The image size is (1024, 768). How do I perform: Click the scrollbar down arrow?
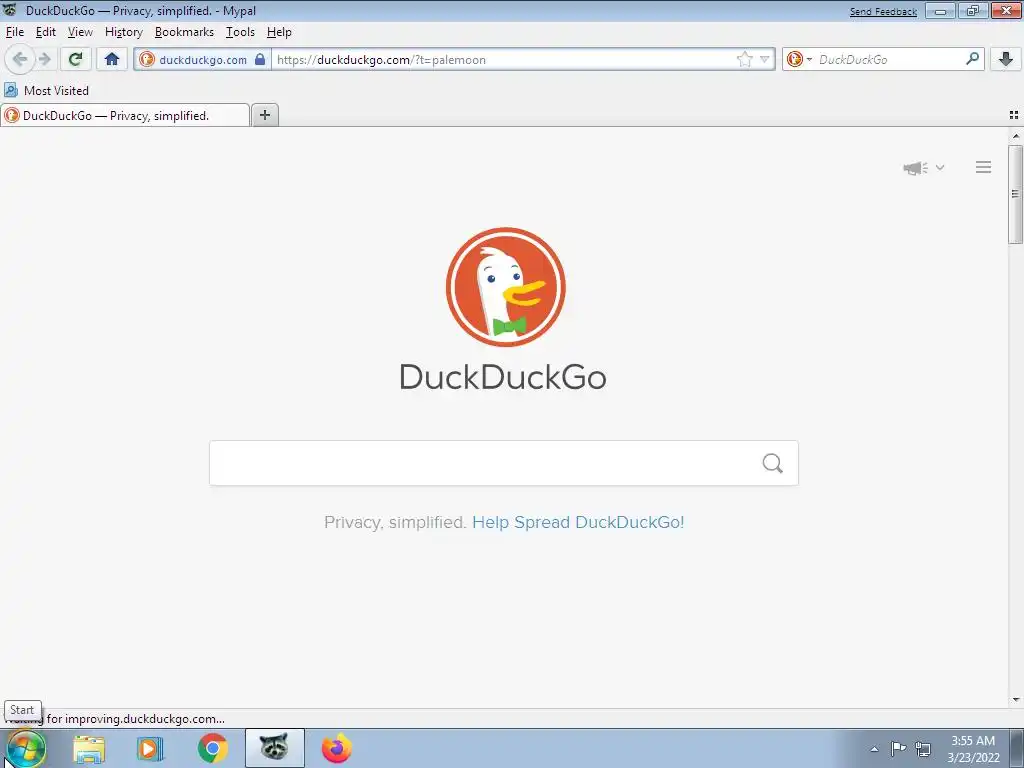(x=1016, y=700)
